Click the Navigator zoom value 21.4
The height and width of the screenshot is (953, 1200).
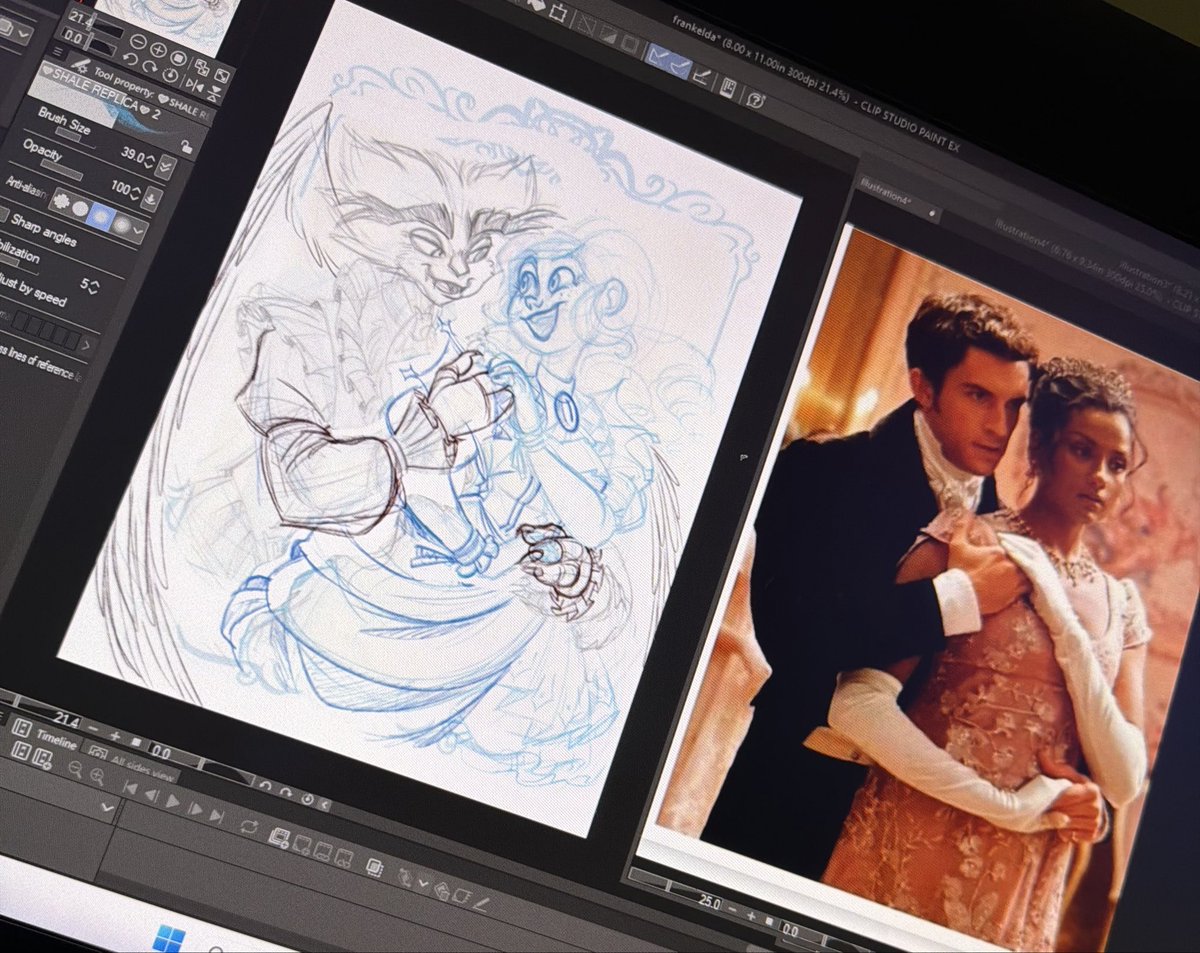[80, 17]
